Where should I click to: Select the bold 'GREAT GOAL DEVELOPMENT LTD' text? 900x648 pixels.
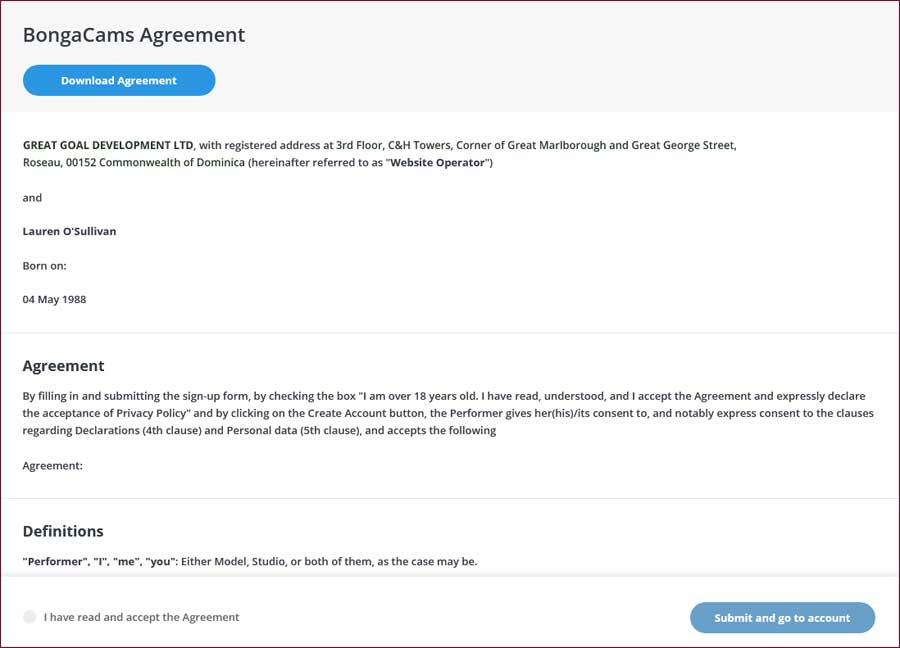pyautogui.click(x=107, y=144)
